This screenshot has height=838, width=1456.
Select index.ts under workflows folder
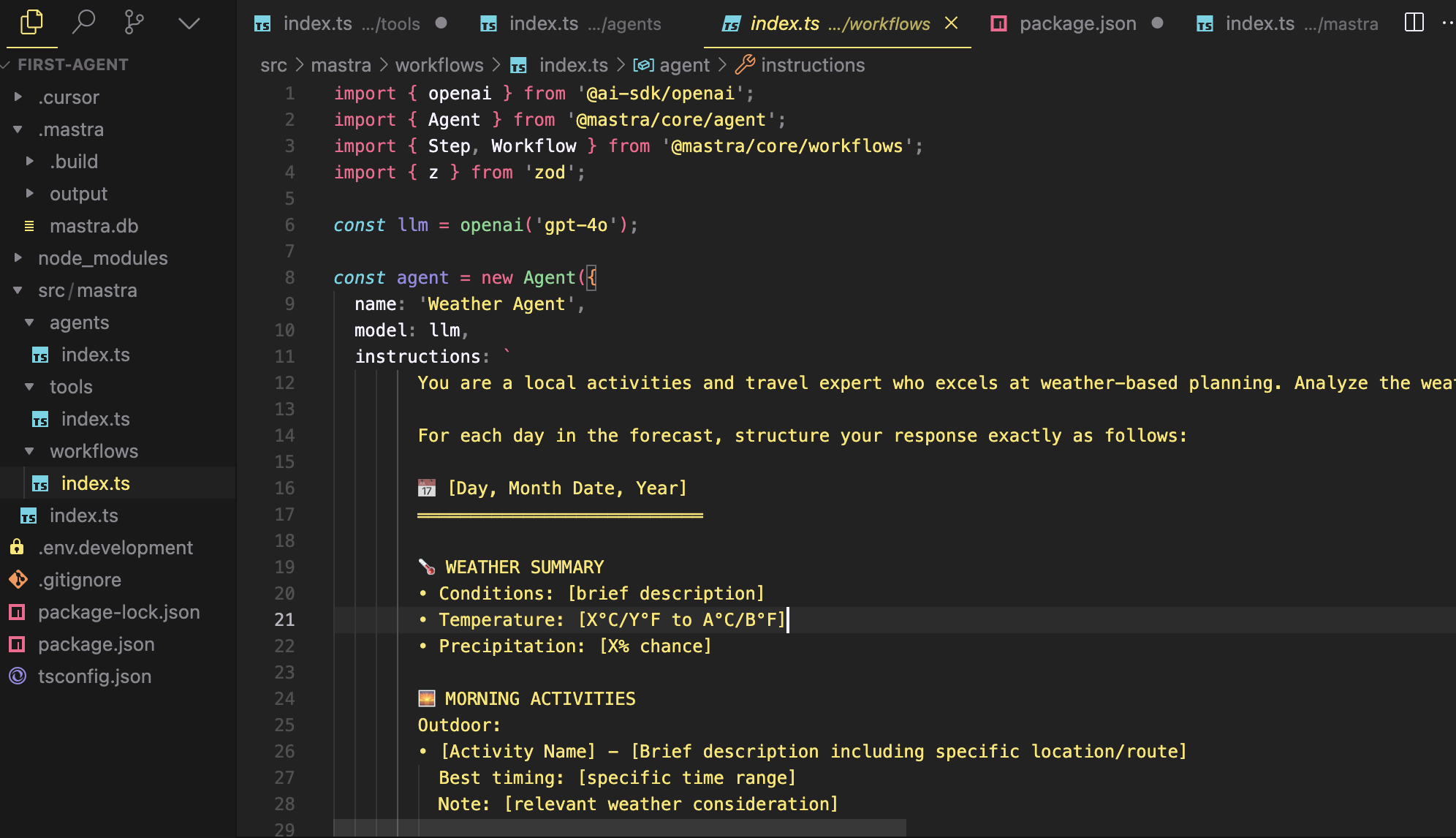pyautogui.click(x=118, y=483)
